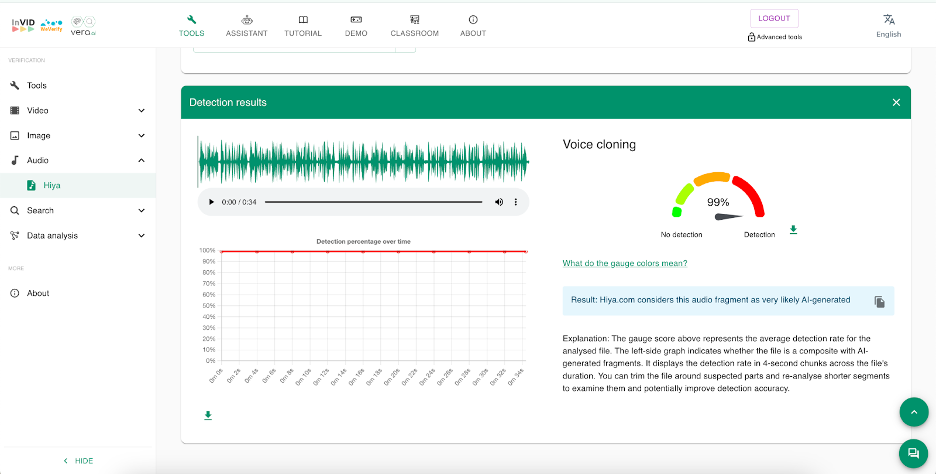Viewport: 936px width, 474px height.
Task: Click the red segment of the gauge
Action: [x=750, y=195]
